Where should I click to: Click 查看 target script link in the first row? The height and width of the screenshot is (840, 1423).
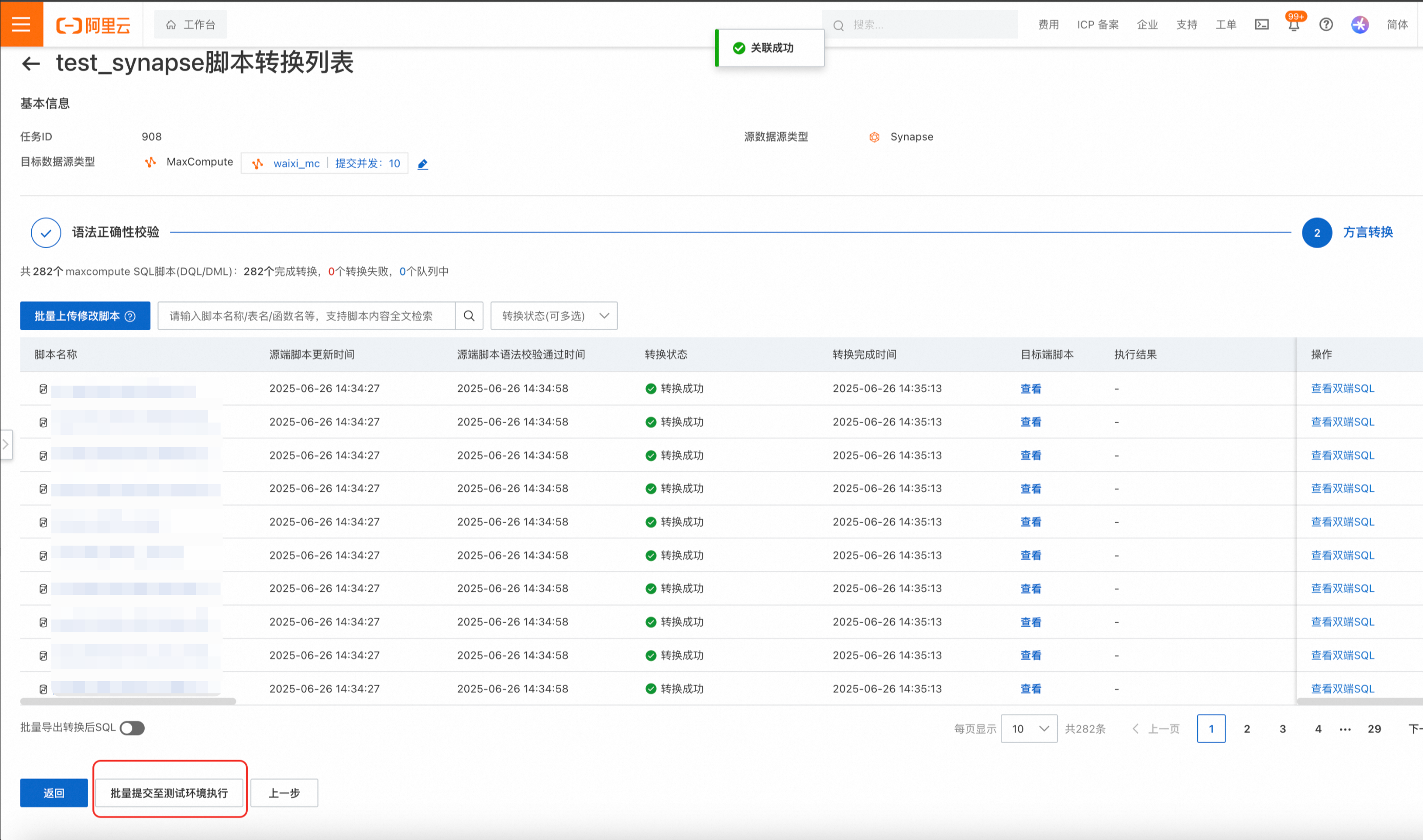click(1031, 389)
